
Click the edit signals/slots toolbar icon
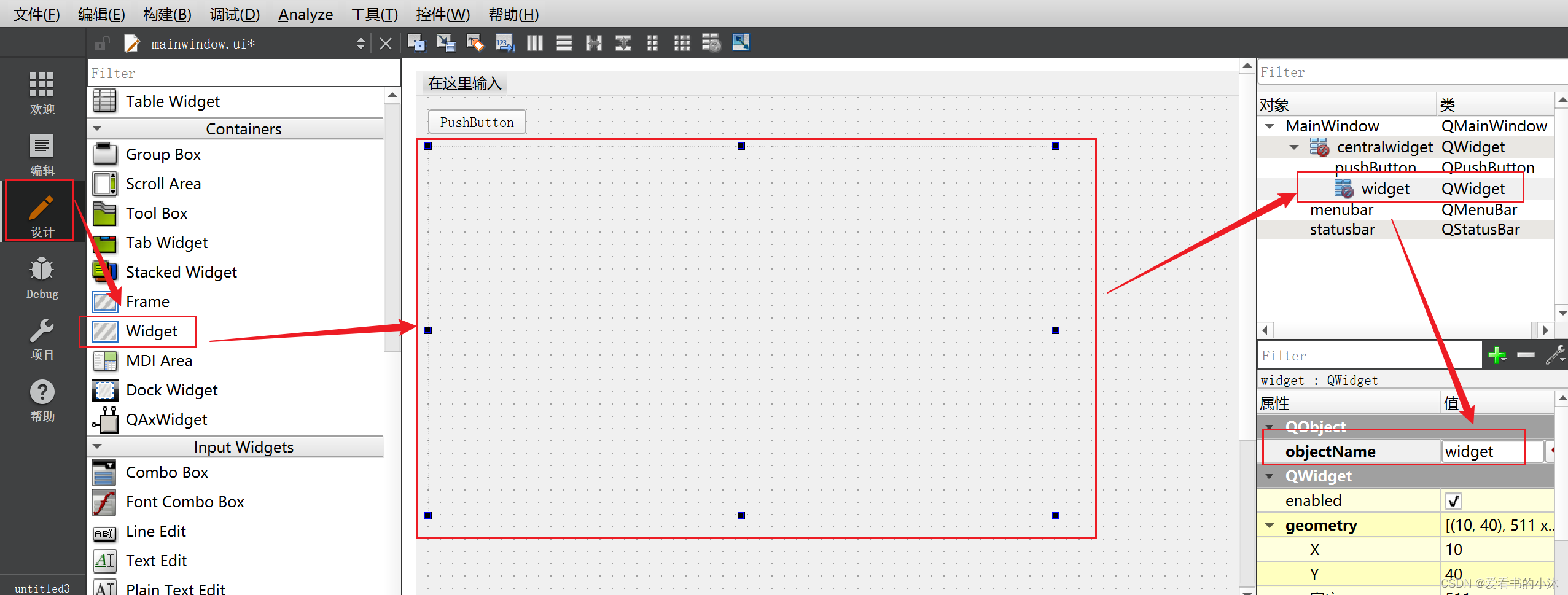pos(446,43)
